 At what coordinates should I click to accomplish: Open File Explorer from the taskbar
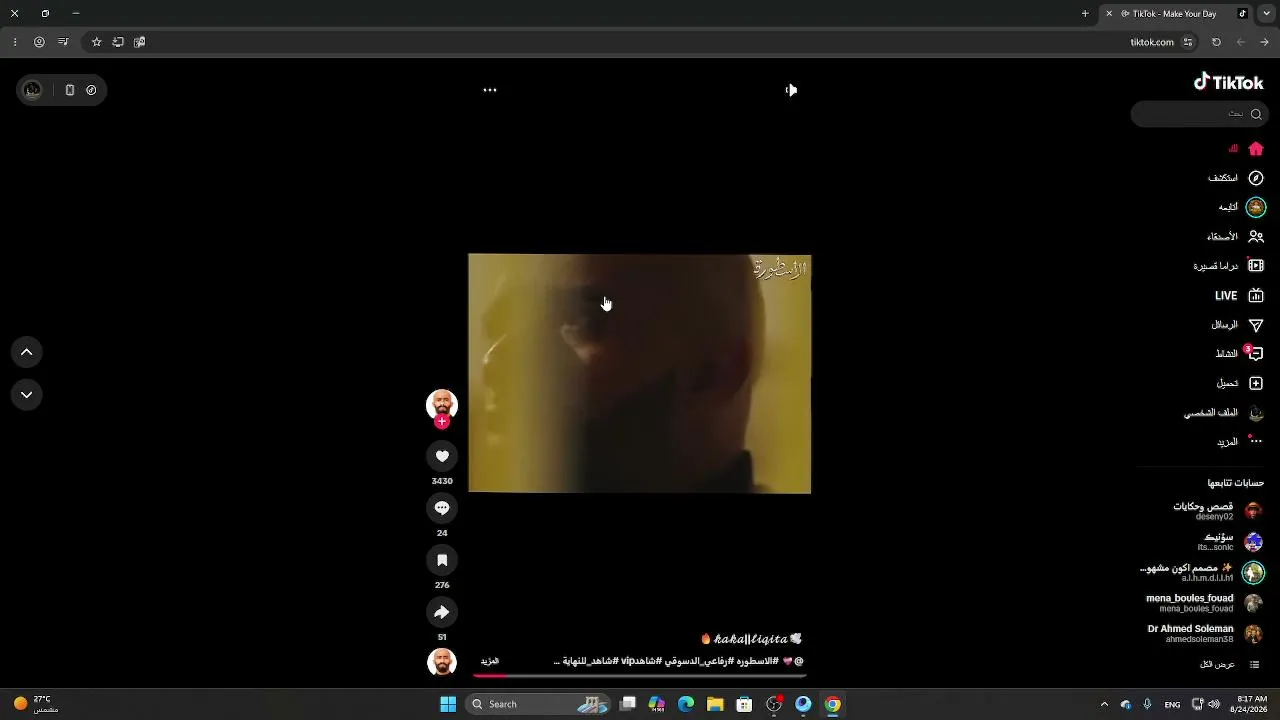pyautogui.click(x=715, y=704)
